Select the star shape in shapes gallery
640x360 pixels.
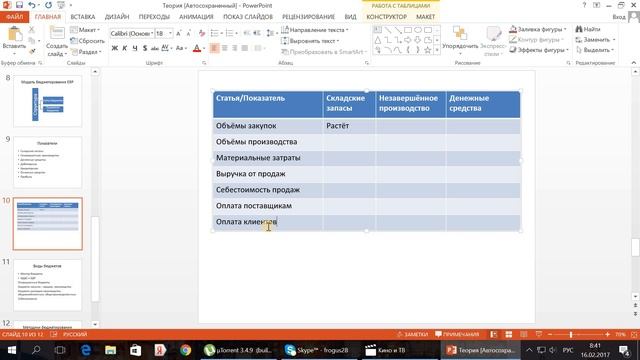coord(427,50)
